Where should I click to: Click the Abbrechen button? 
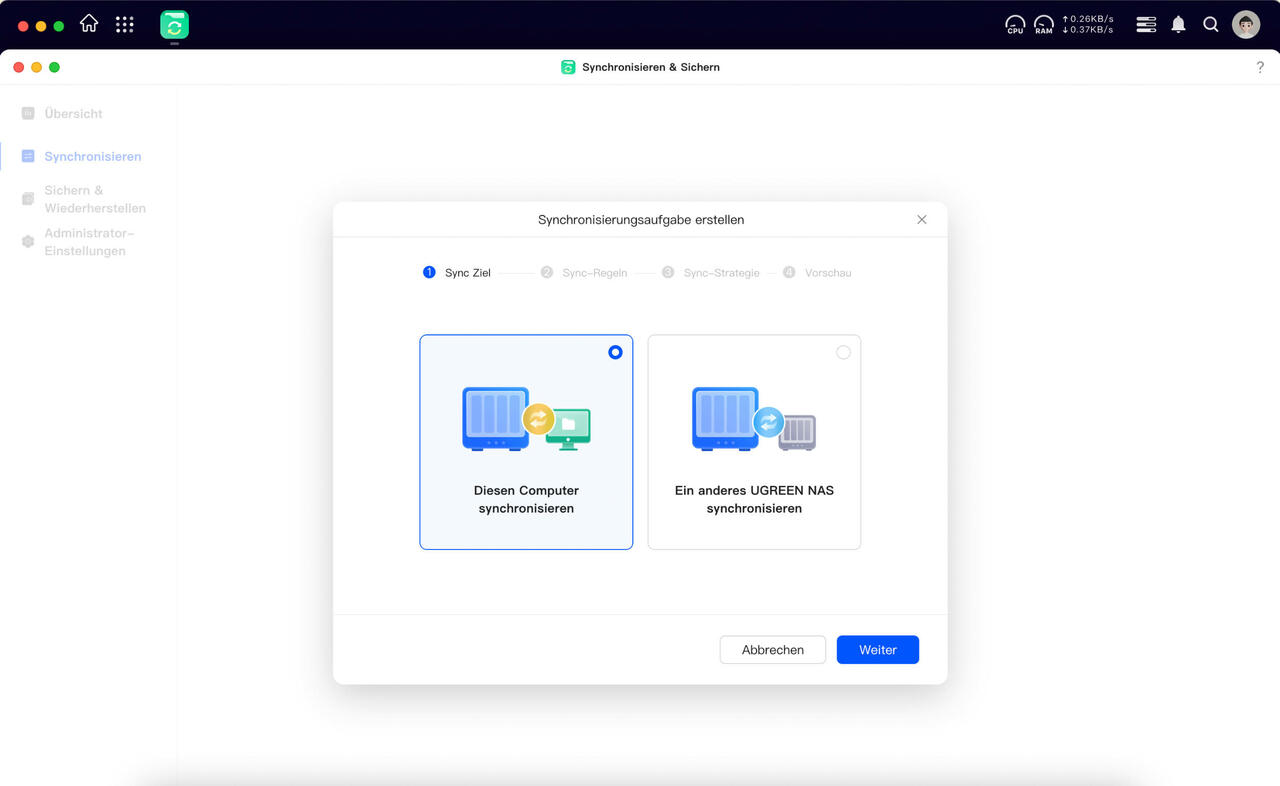[773, 650]
